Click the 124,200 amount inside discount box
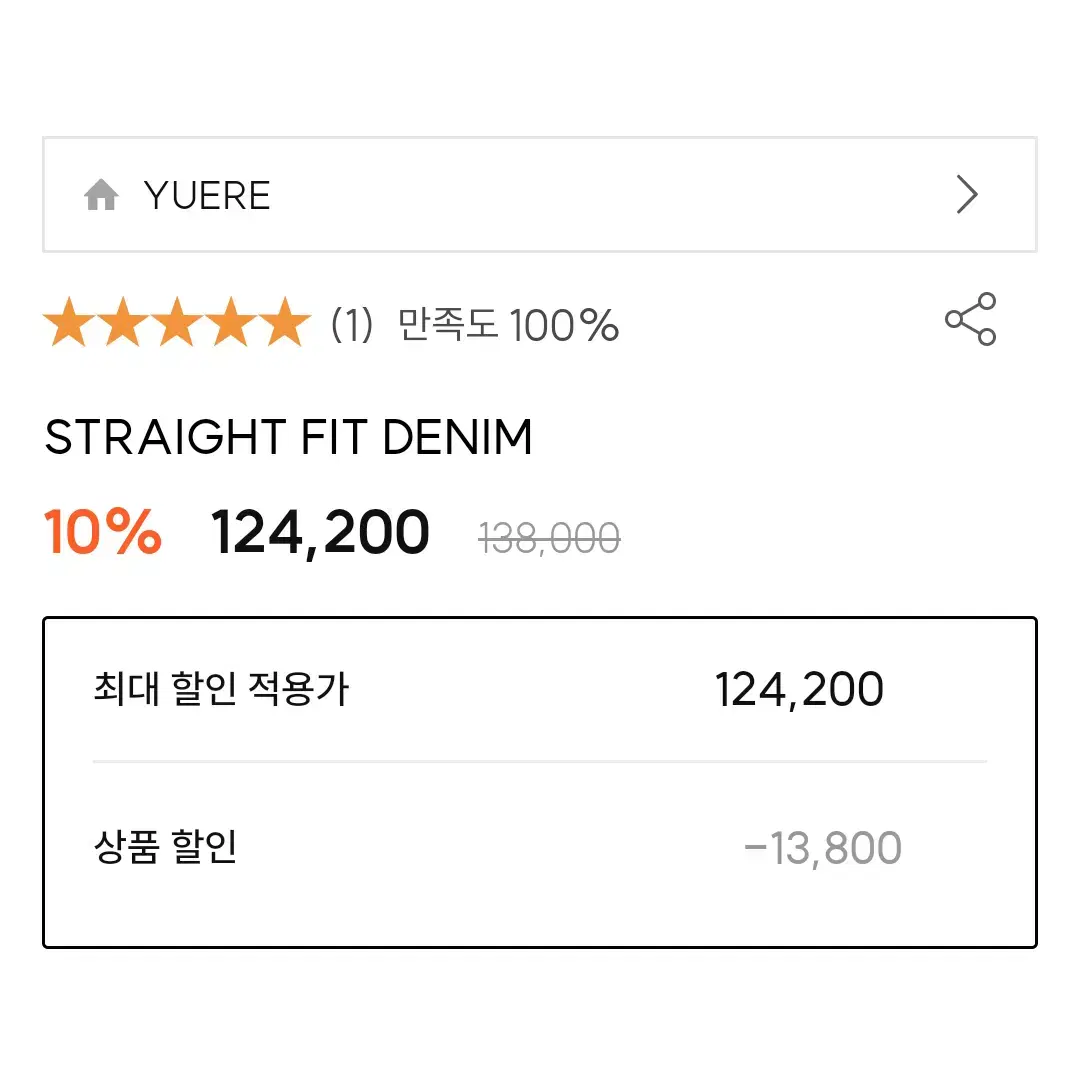The height and width of the screenshot is (1080, 1080). (799, 689)
